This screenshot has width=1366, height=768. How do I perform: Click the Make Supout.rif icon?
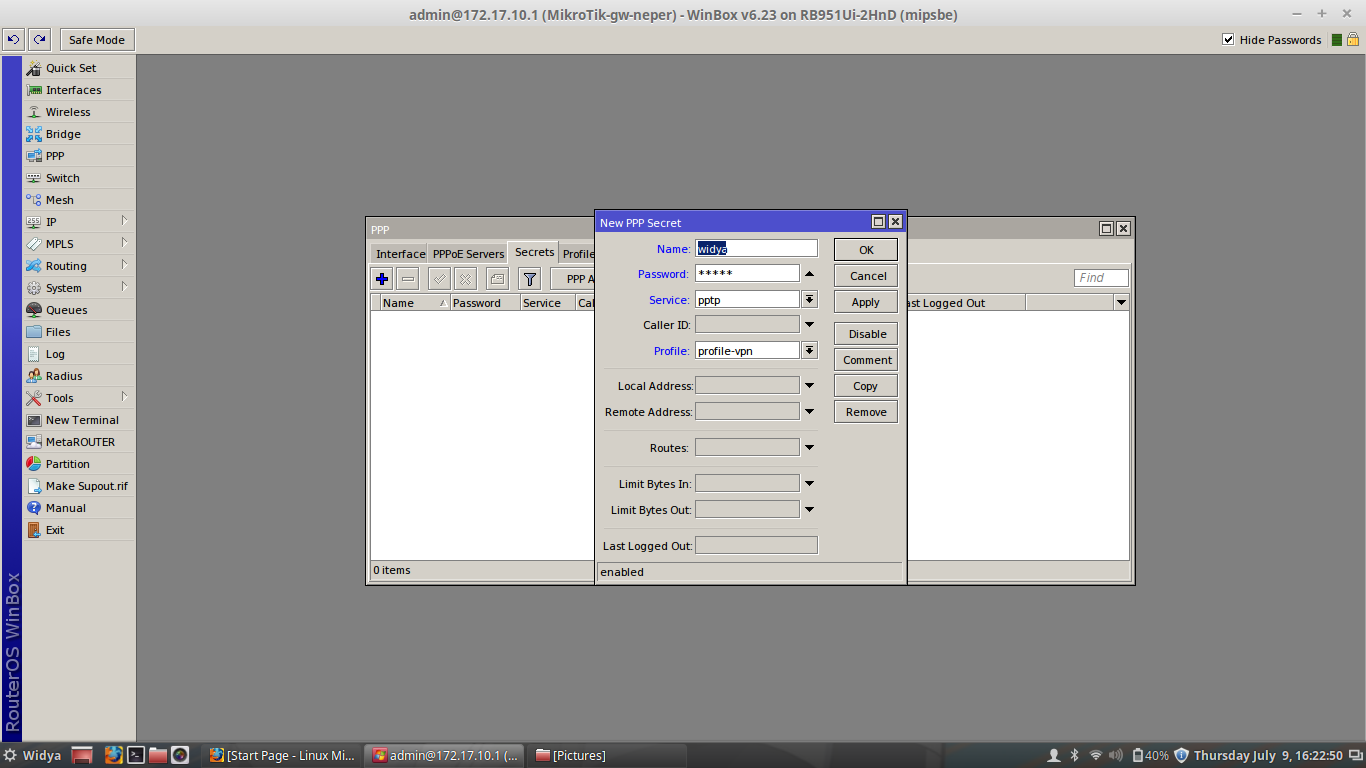(x=34, y=486)
